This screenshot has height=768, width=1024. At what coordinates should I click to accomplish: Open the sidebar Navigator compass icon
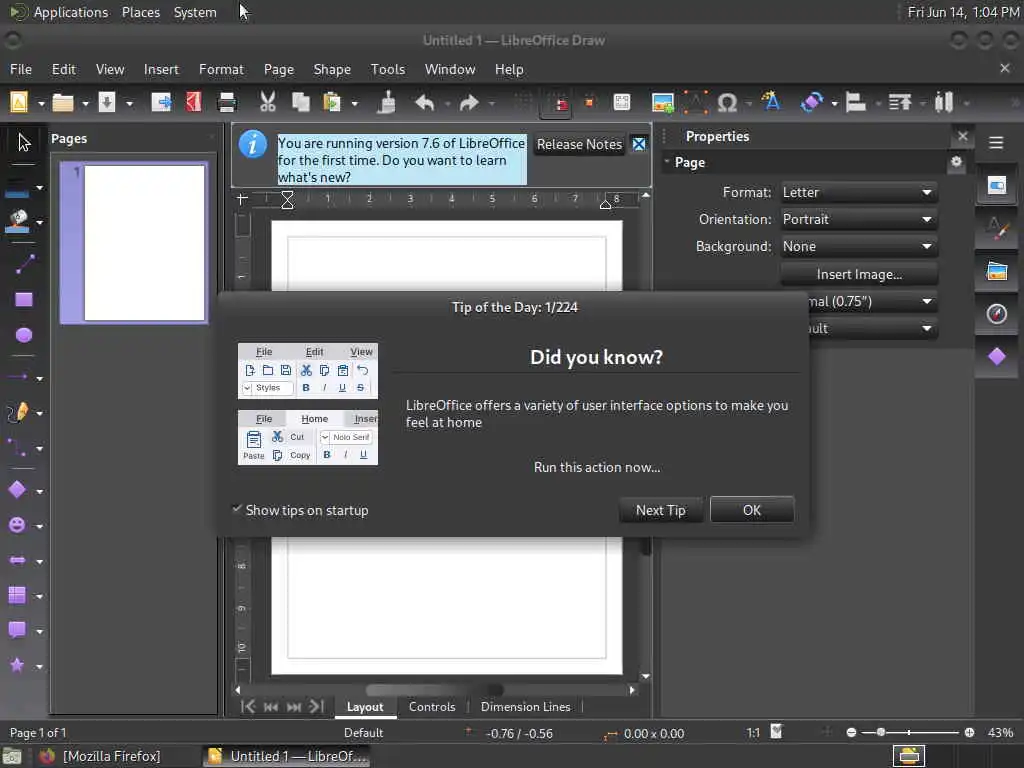[997, 314]
